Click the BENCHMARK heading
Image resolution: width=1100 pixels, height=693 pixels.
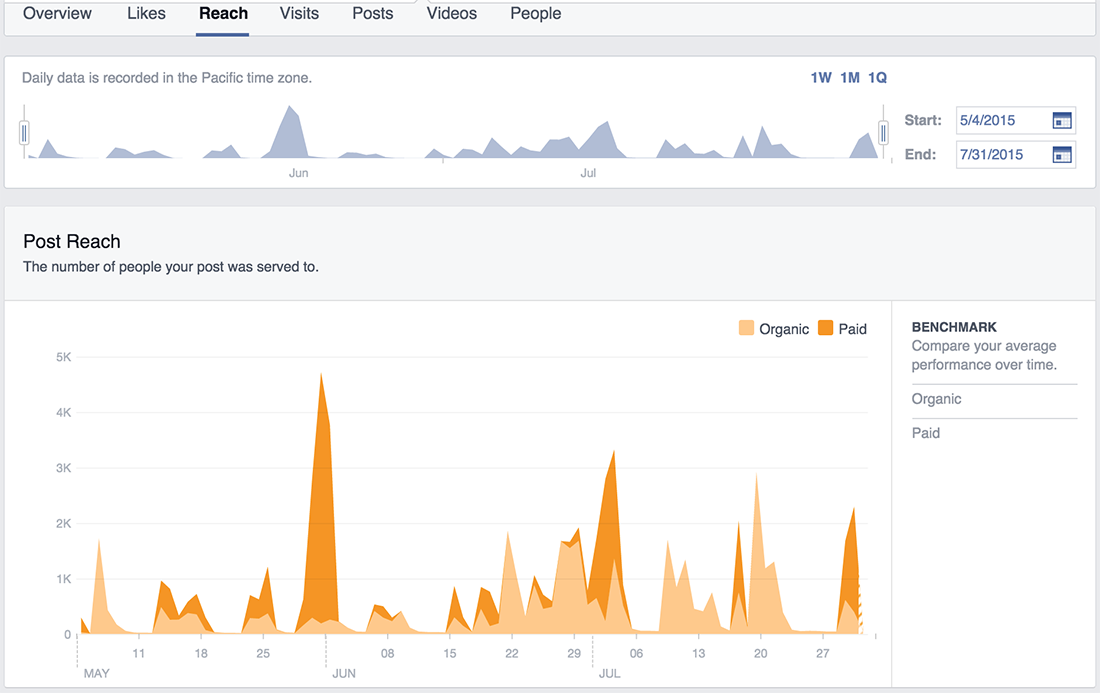[954, 327]
